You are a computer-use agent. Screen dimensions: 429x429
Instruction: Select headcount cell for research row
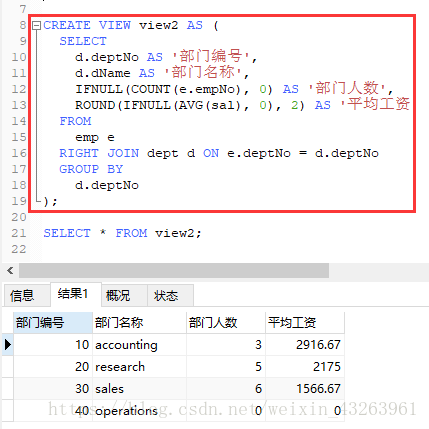point(226,367)
